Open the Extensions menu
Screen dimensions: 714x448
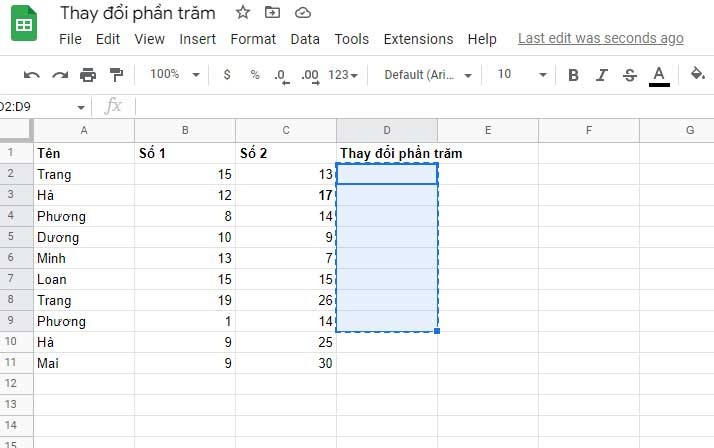coord(418,39)
